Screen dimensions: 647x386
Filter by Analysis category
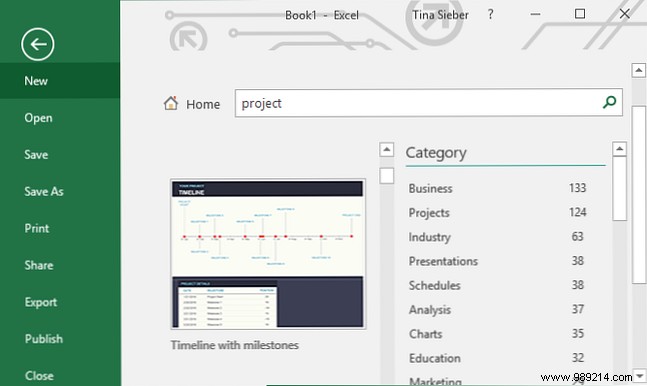[x=497, y=309]
